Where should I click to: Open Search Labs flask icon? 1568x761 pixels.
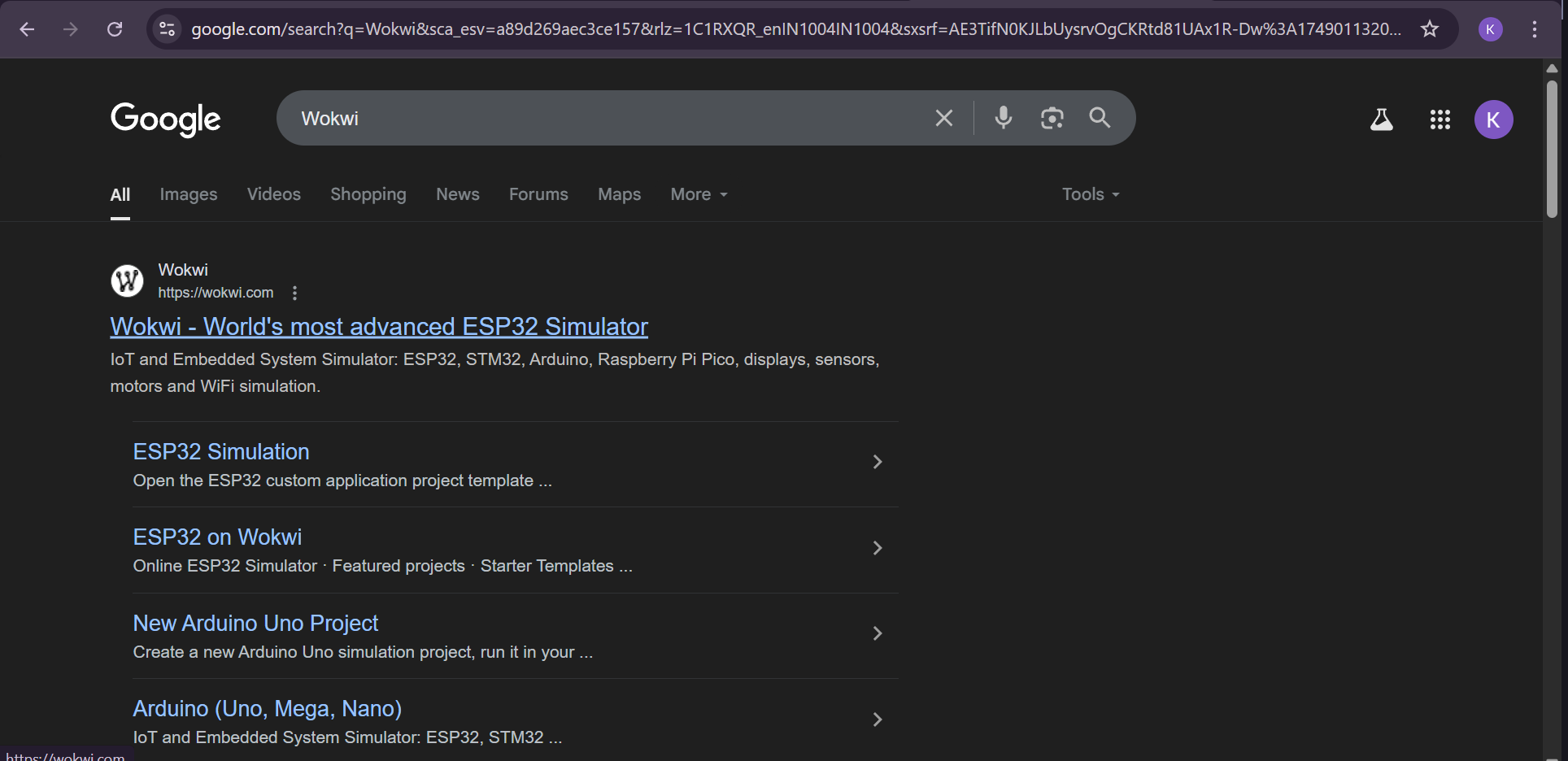tap(1381, 120)
